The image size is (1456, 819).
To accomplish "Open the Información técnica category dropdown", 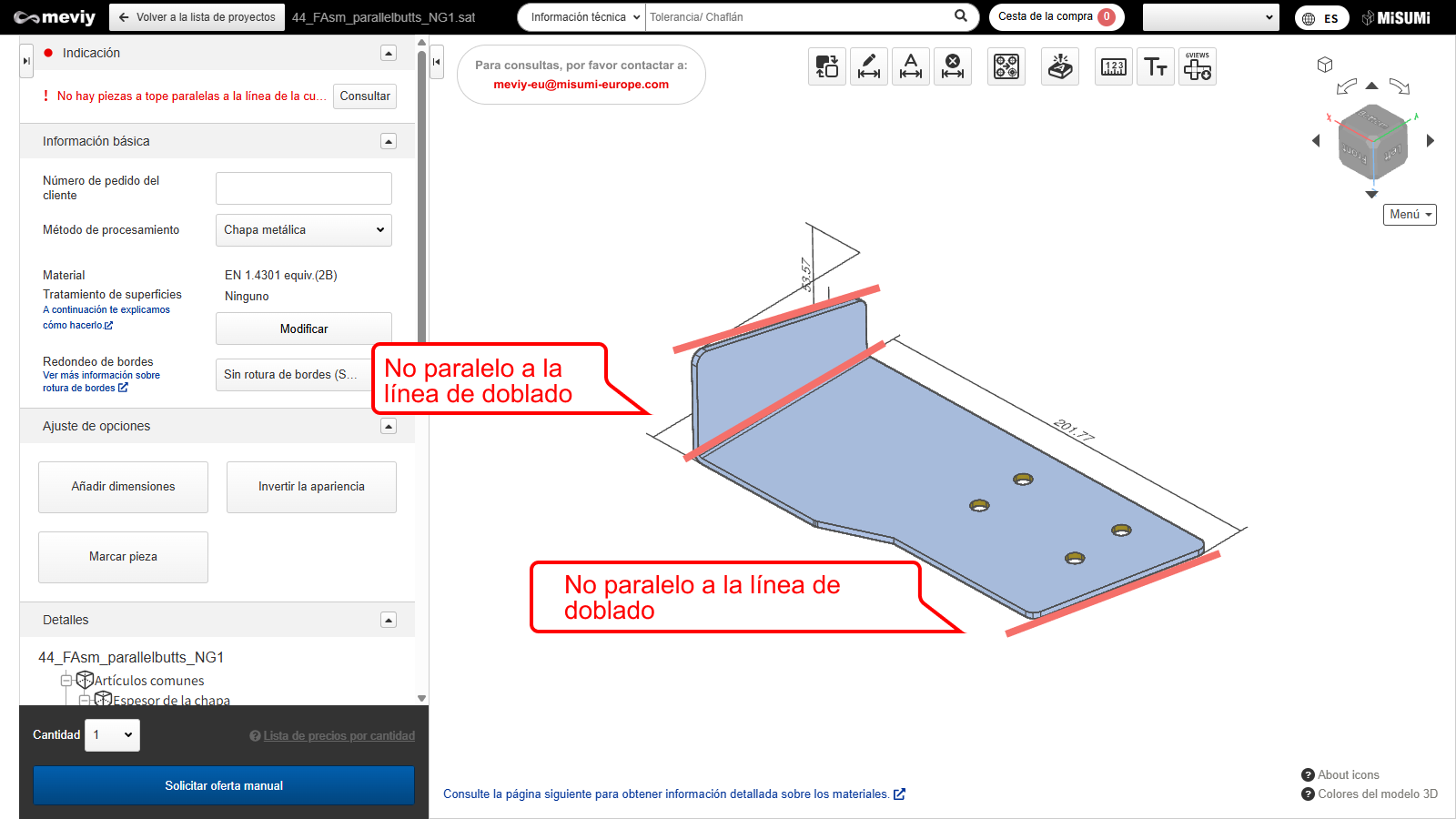I will click(x=584, y=17).
